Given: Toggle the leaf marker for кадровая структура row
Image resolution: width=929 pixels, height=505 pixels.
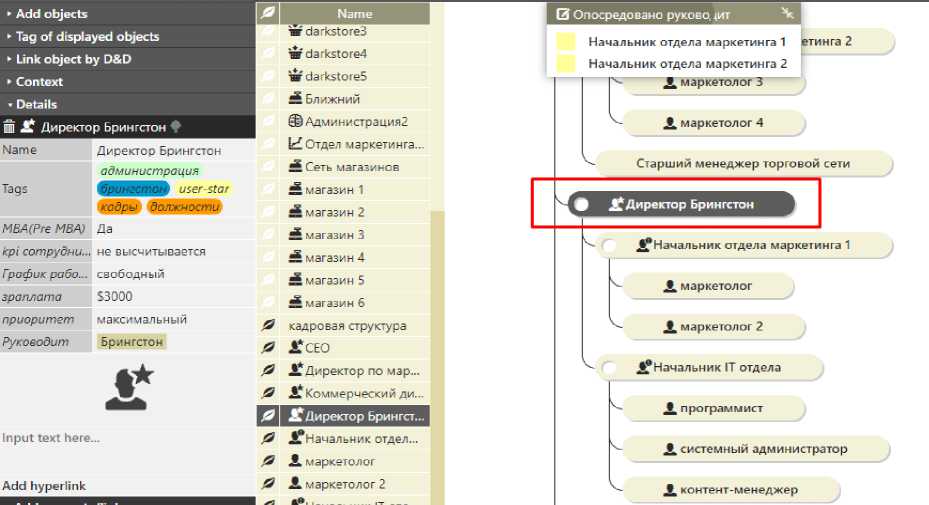Looking at the screenshot, I should coord(268,325).
